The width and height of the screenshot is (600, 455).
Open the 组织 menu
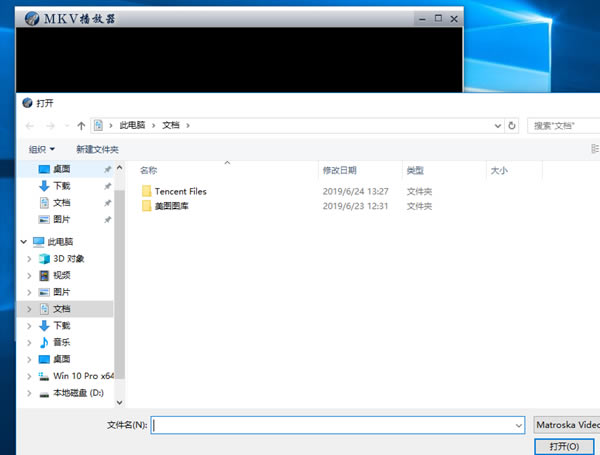point(42,149)
